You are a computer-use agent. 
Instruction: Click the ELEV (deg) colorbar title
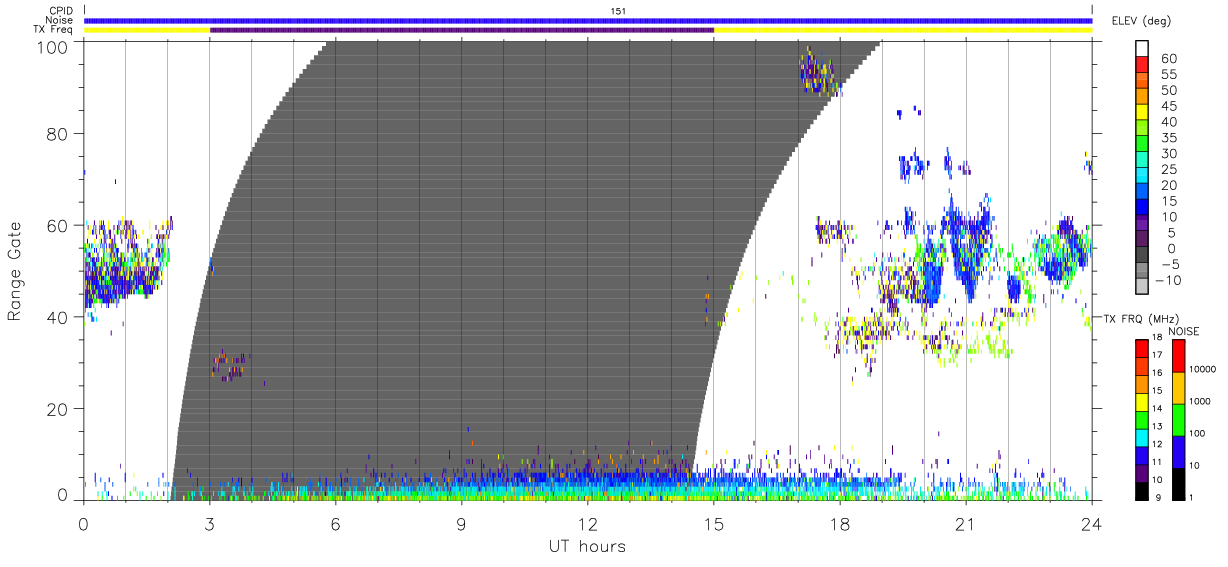coord(1141,20)
